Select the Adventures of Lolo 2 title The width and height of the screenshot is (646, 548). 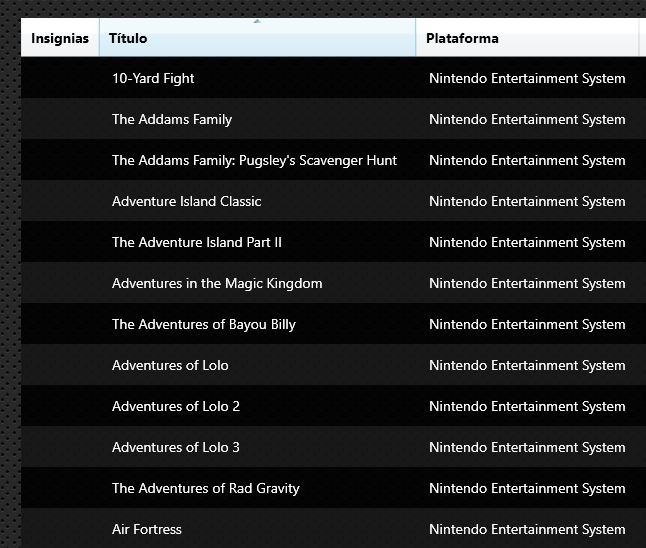(x=176, y=406)
